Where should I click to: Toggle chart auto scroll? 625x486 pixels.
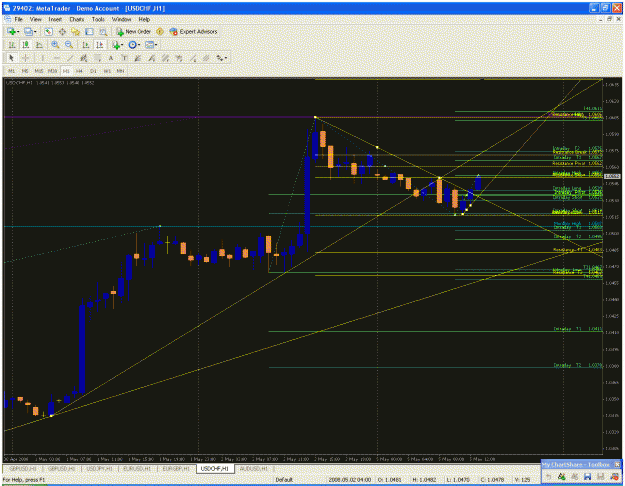(x=85, y=45)
